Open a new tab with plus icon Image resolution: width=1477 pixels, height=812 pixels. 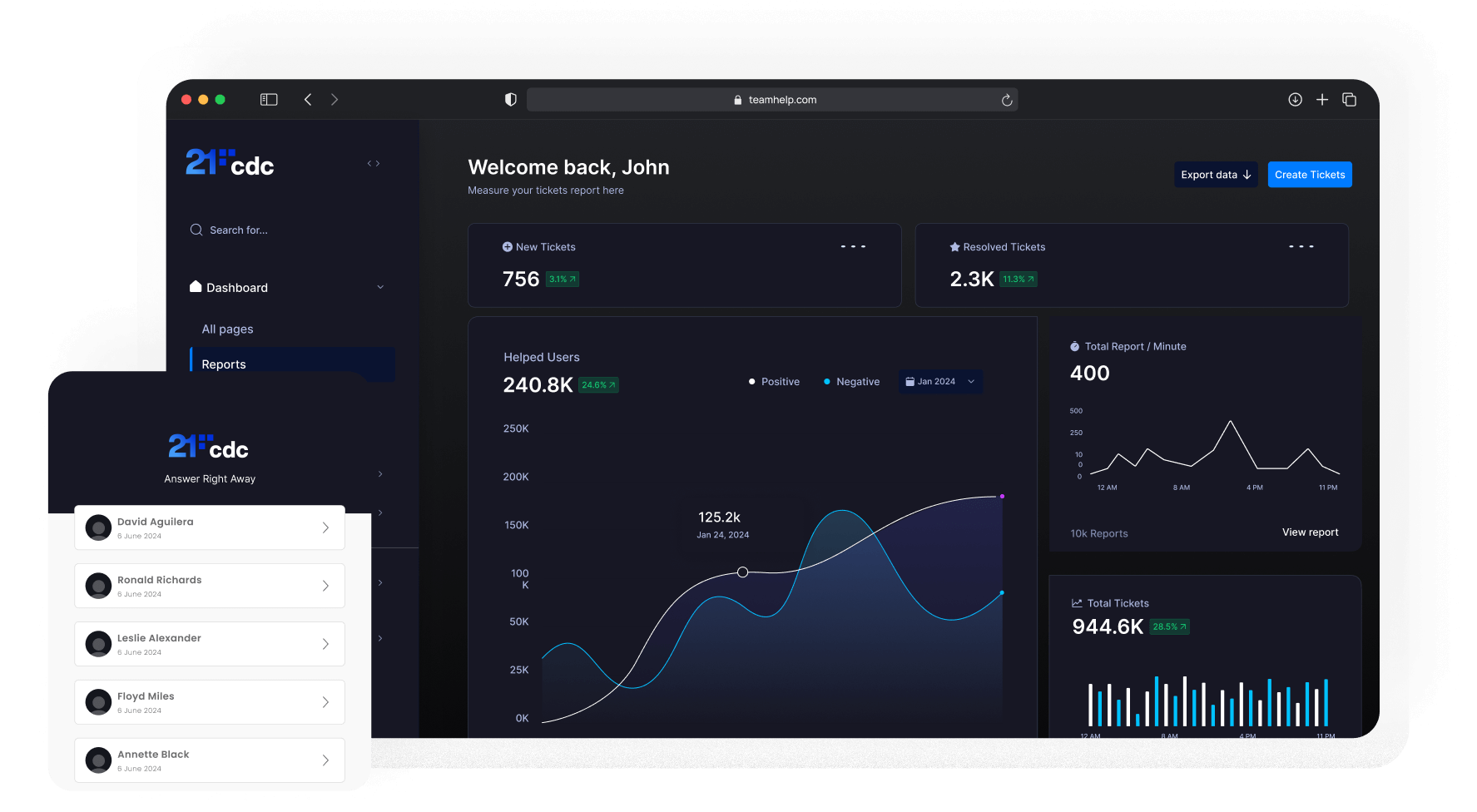(1322, 100)
